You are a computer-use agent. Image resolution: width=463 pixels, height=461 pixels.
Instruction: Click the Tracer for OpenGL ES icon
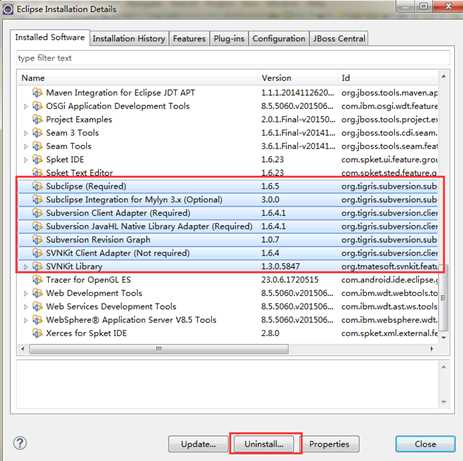coord(37,280)
